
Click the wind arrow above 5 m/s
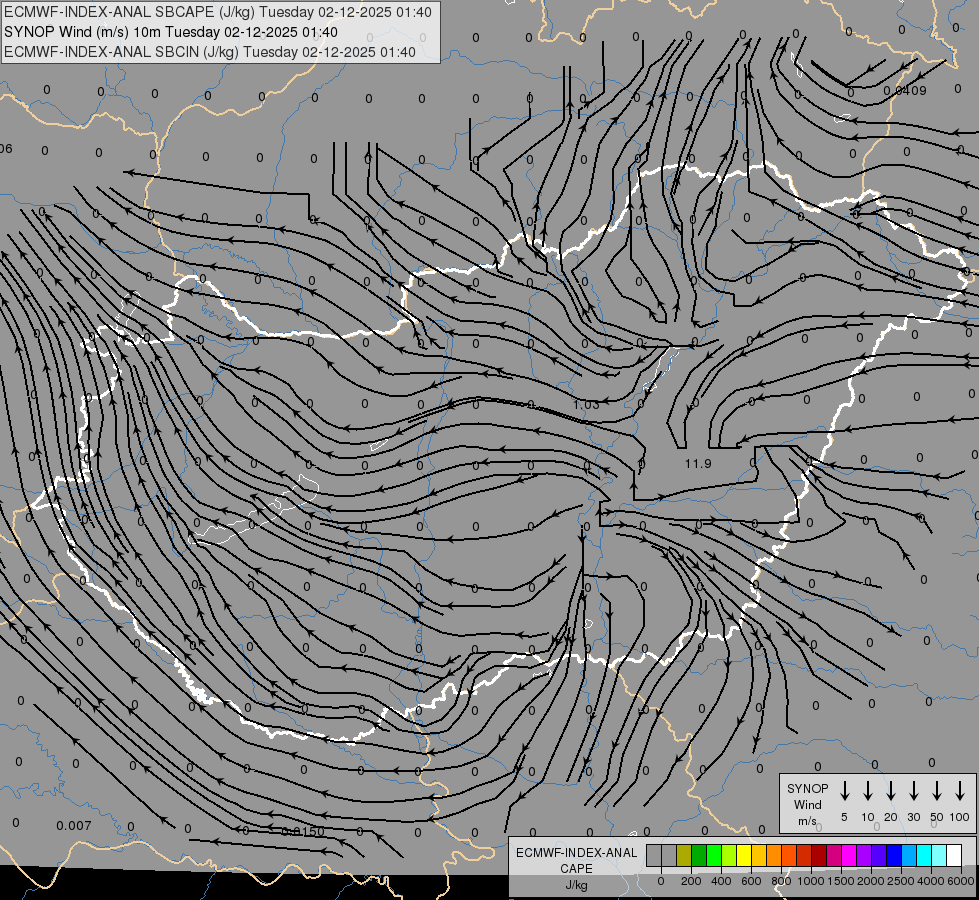tap(844, 791)
